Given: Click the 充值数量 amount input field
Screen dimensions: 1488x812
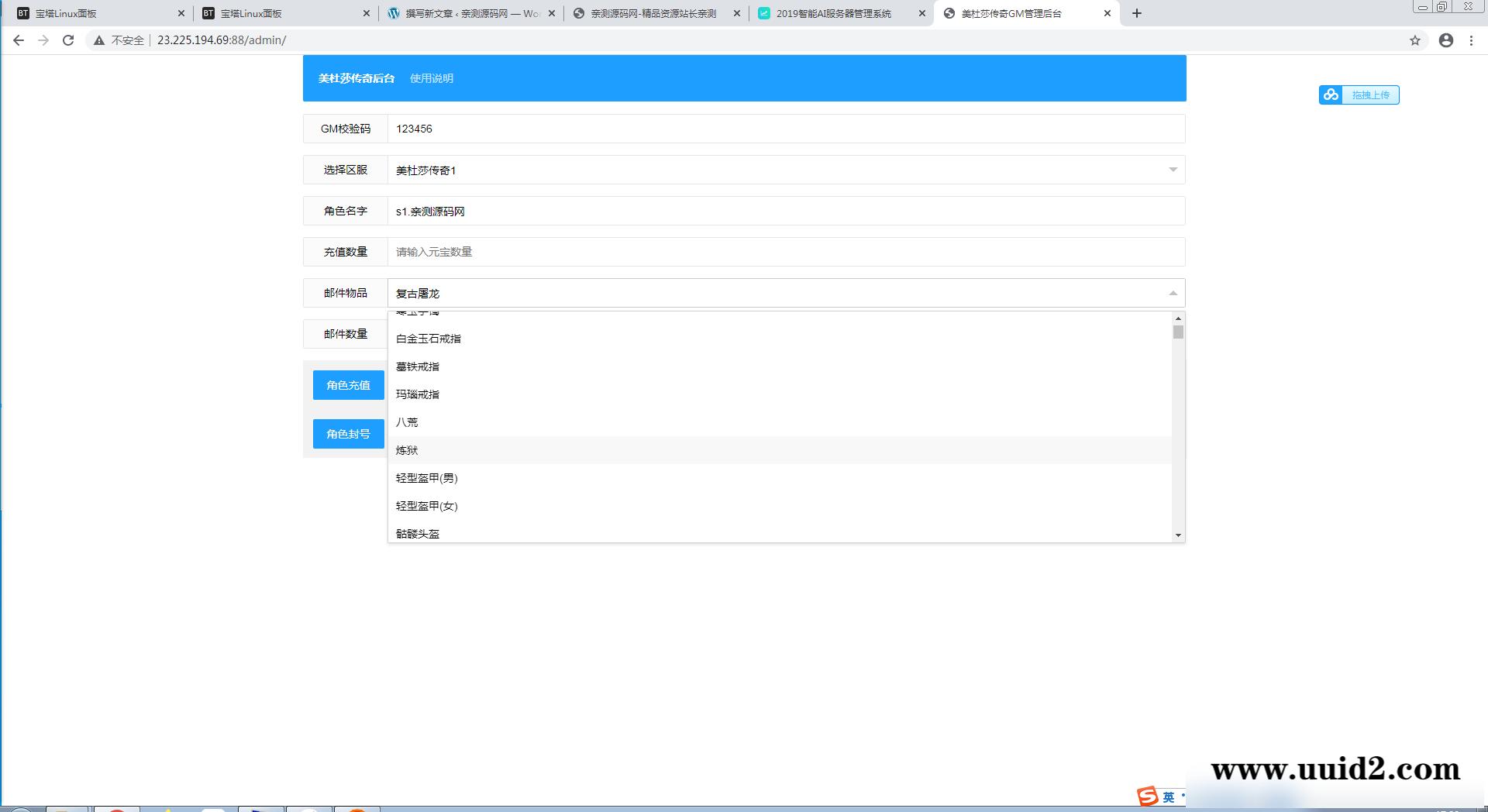Looking at the screenshot, I should pyautogui.click(x=786, y=252).
